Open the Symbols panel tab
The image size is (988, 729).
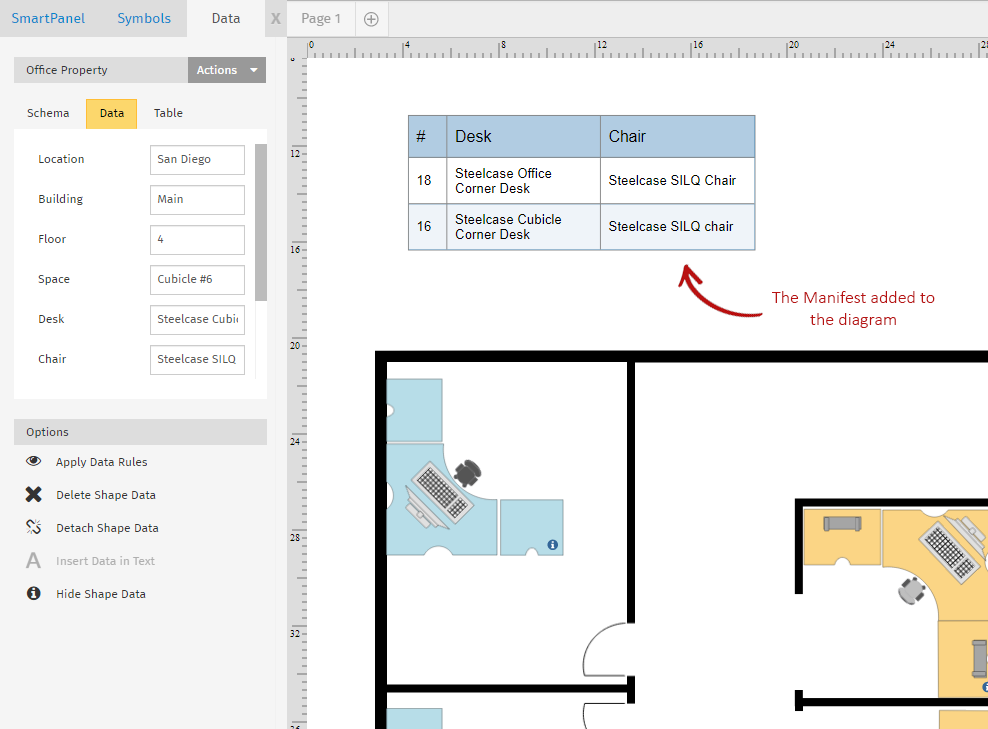click(144, 18)
